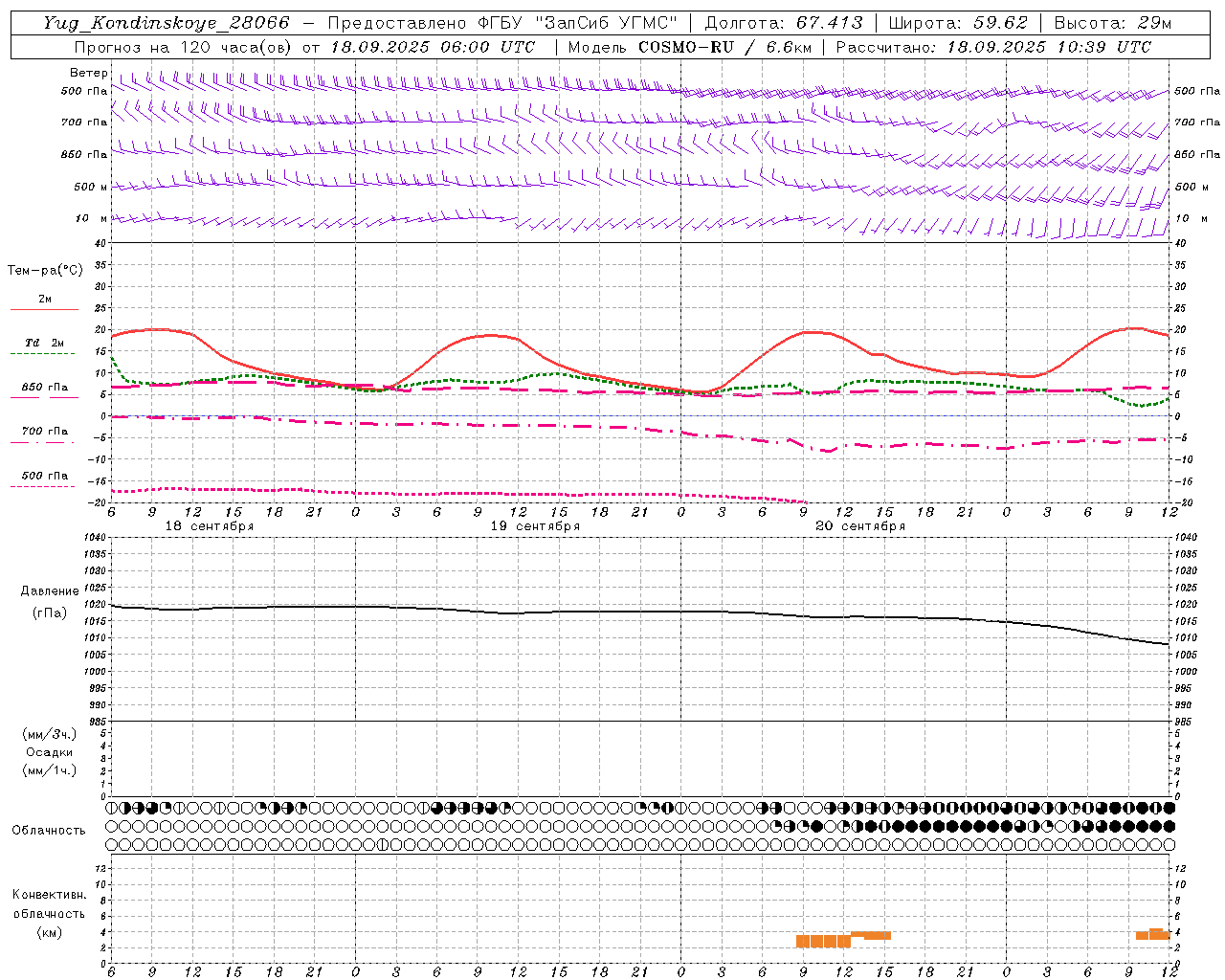
Task: Click the dashed green line sample under Td 2м
Action: [x=42, y=353]
